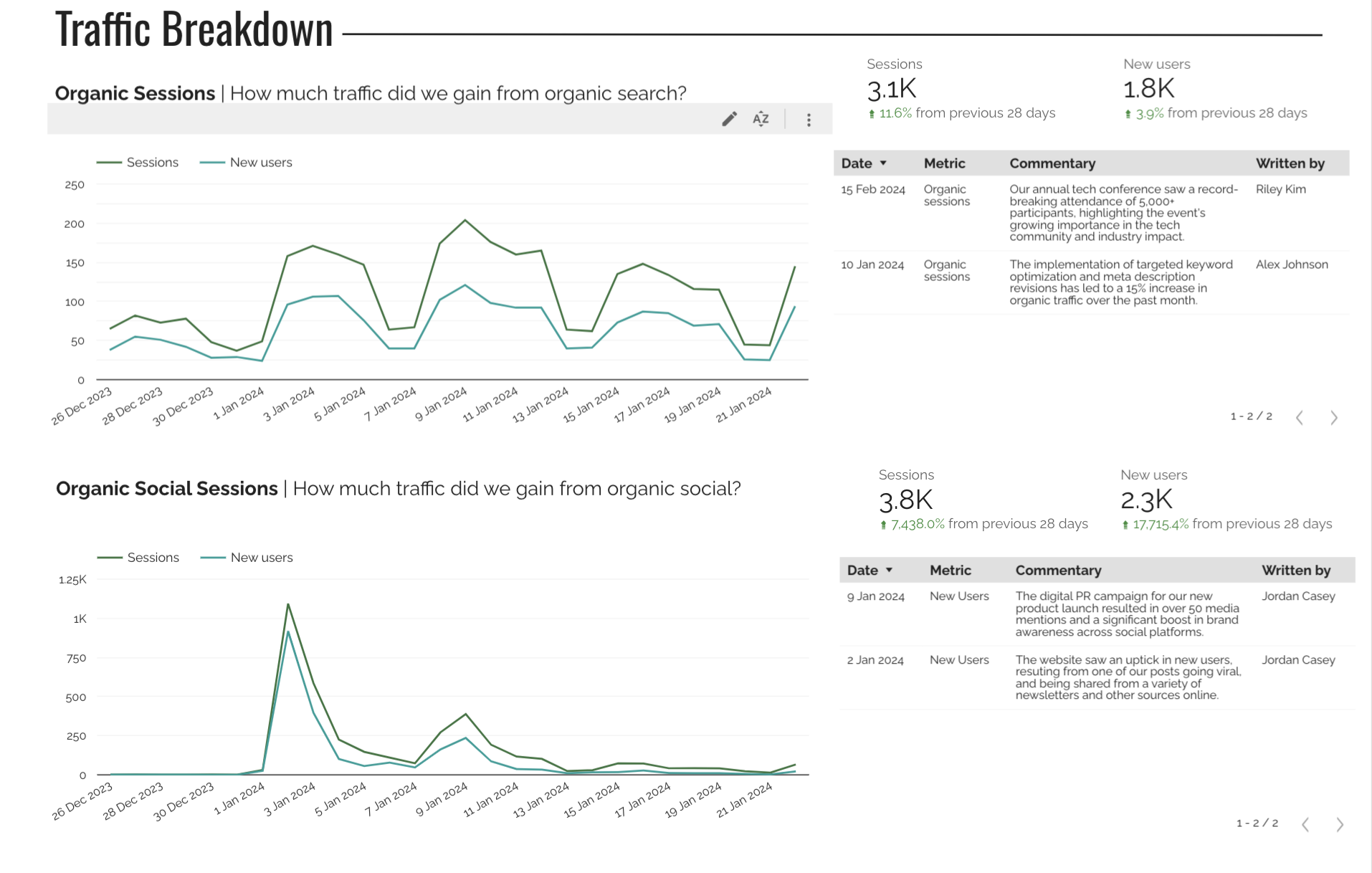Image resolution: width=1372 pixels, height=873 pixels.
Task: Click the 15 Feb 2024 date cell
Action: pyautogui.click(x=872, y=189)
